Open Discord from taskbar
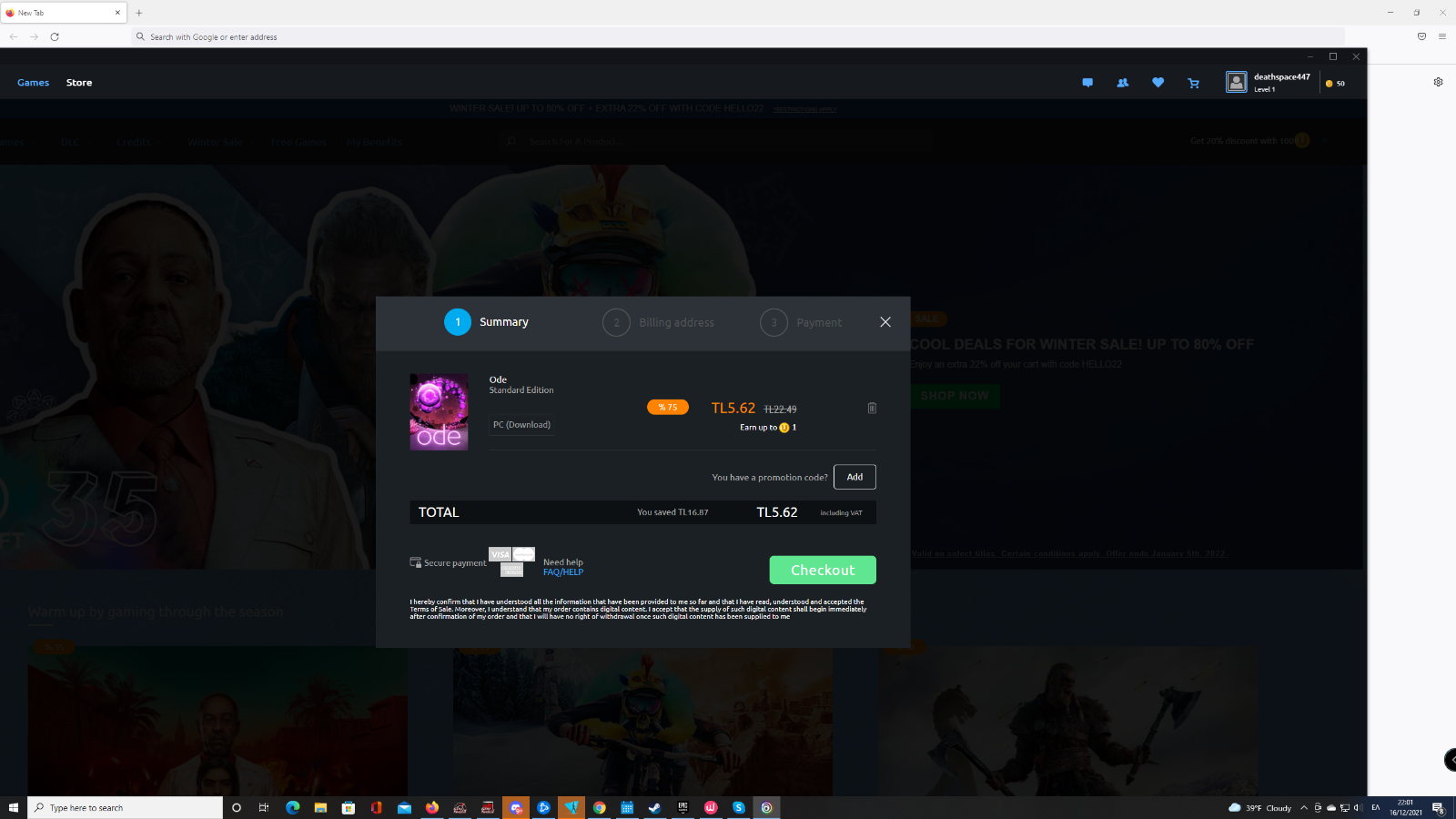 tap(516, 807)
